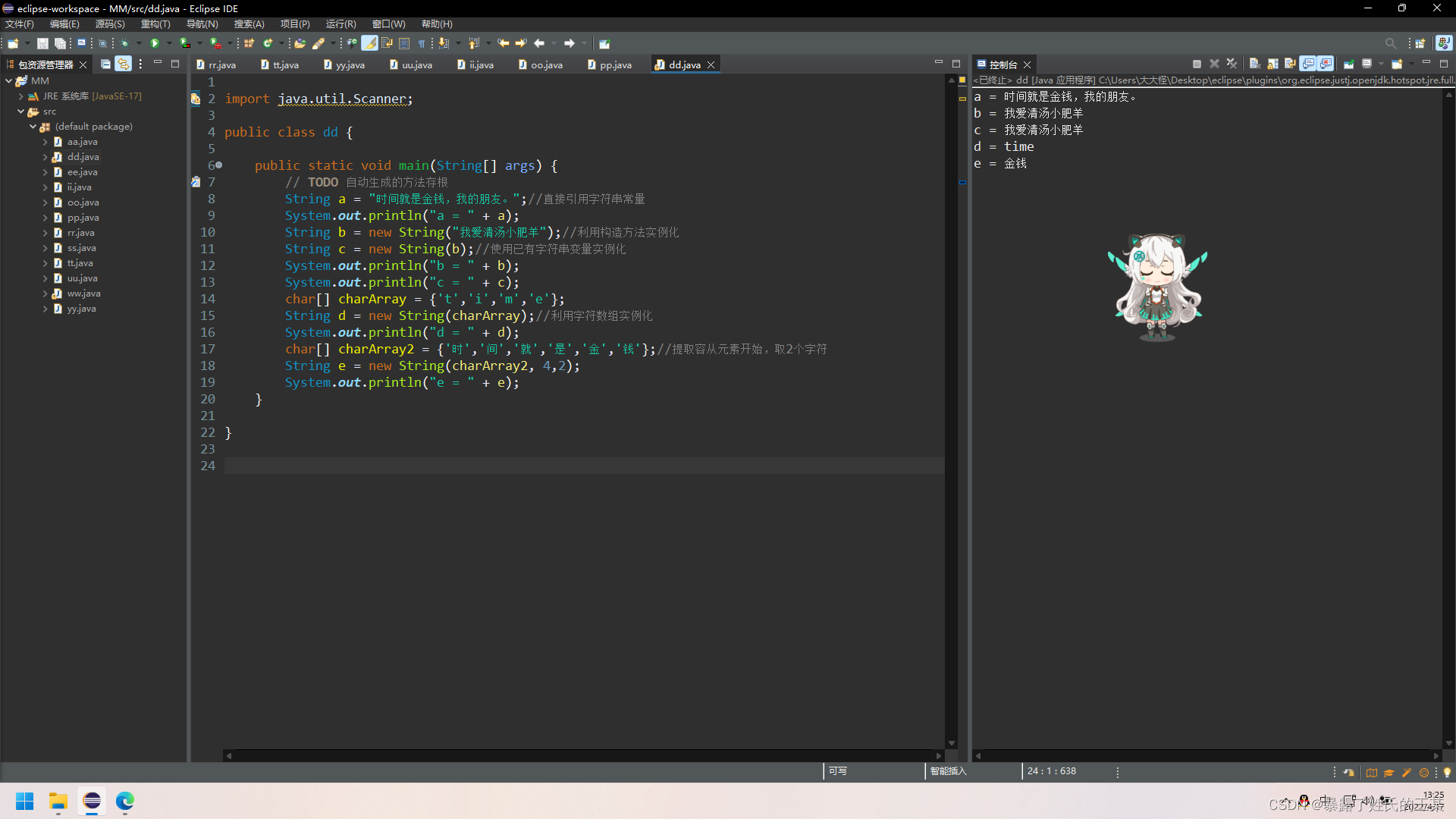The width and height of the screenshot is (1456, 819).
Task: Collapse the src folder in Package Explorer
Action: pyautogui.click(x=22, y=111)
